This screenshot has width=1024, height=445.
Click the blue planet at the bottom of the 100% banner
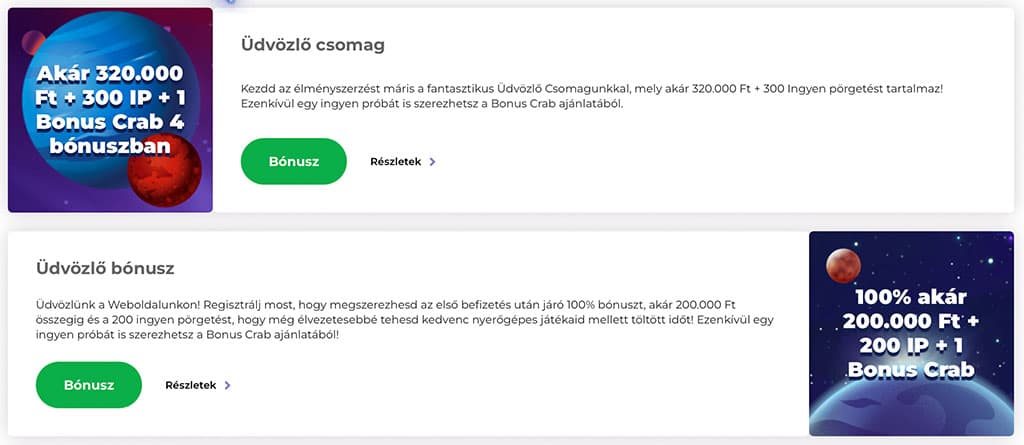point(910,410)
